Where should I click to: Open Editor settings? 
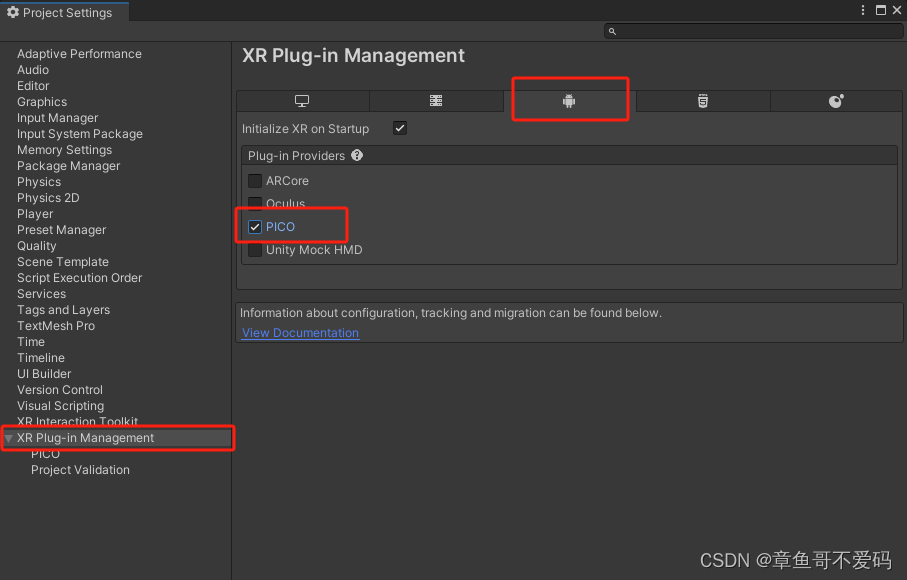click(33, 86)
